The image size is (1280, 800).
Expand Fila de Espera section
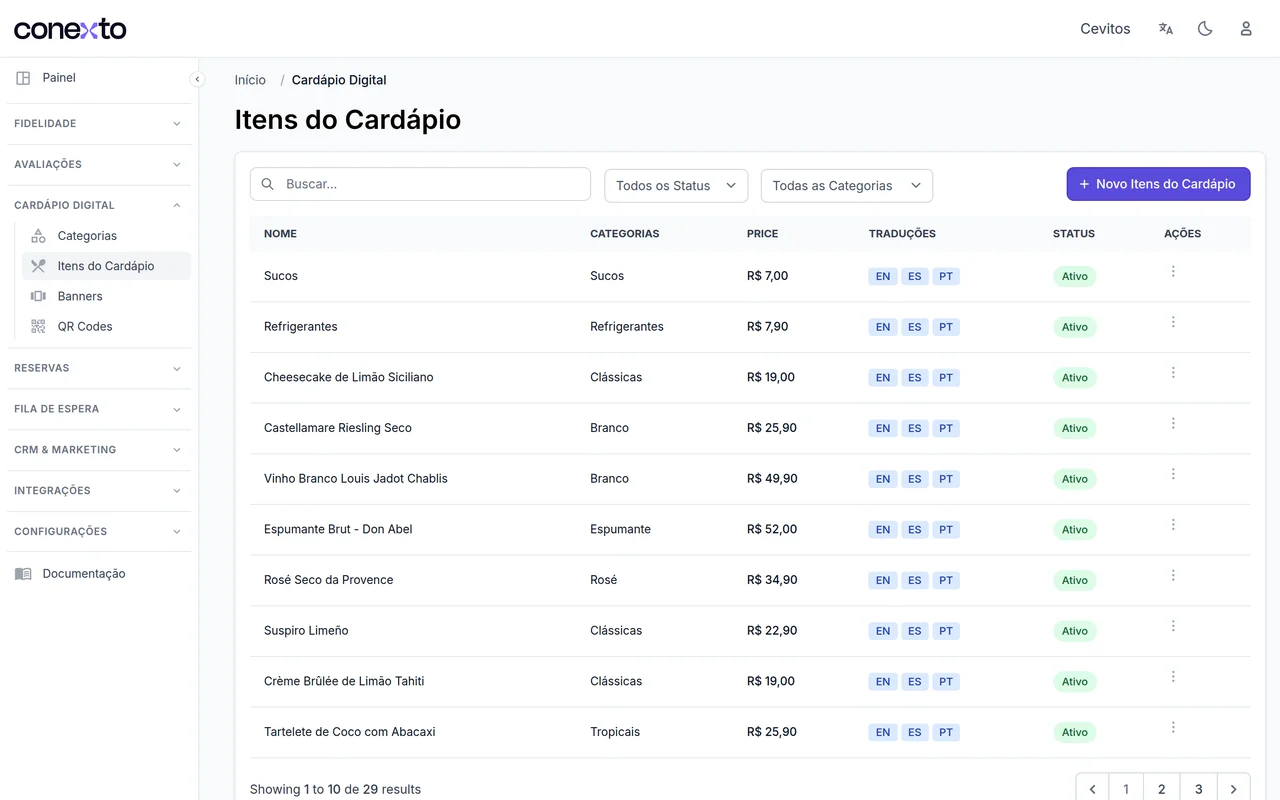pyautogui.click(x=99, y=409)
